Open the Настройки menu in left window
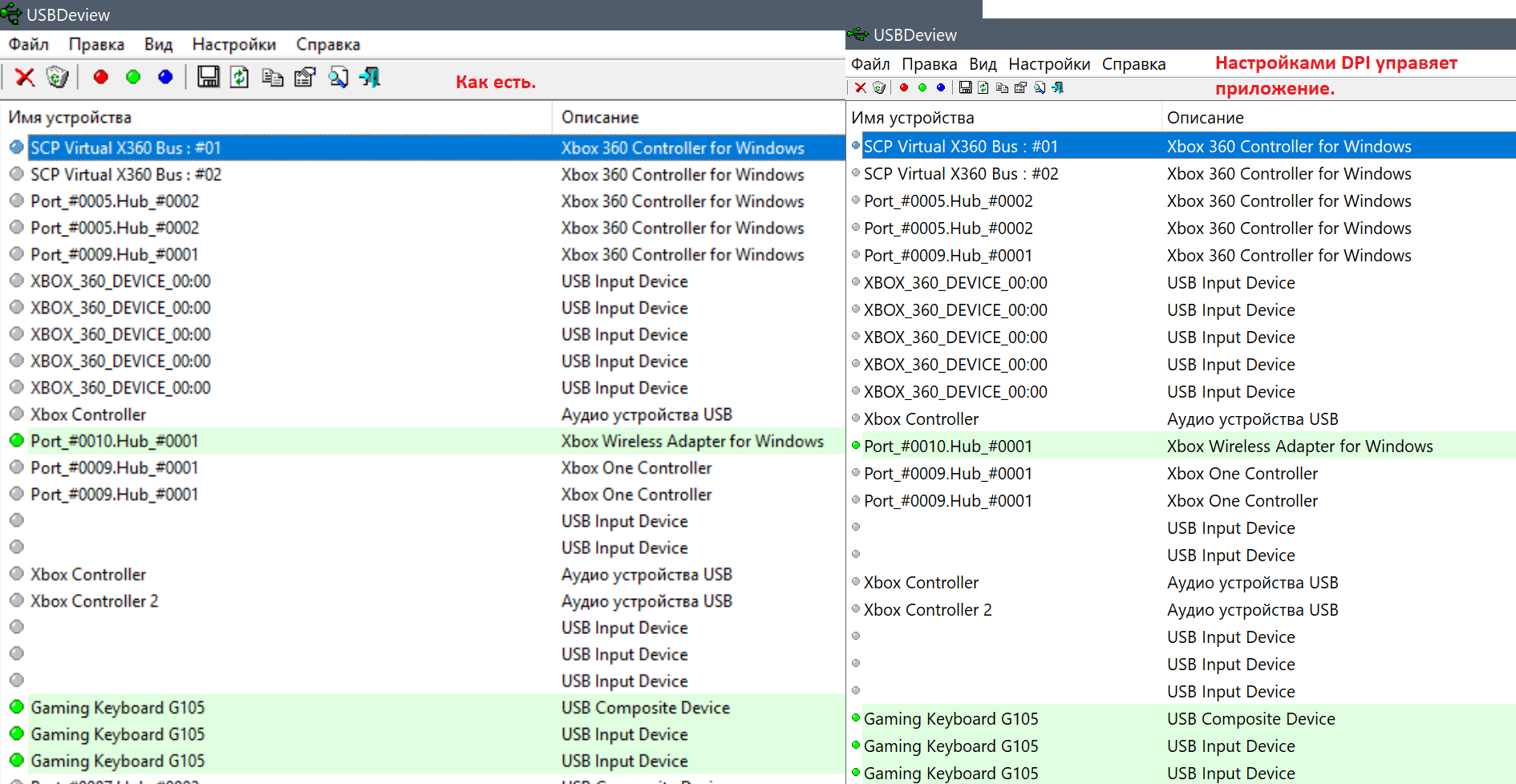This screenshot has height=784, width=1516. pyautogui.click(x=234, y=44)
